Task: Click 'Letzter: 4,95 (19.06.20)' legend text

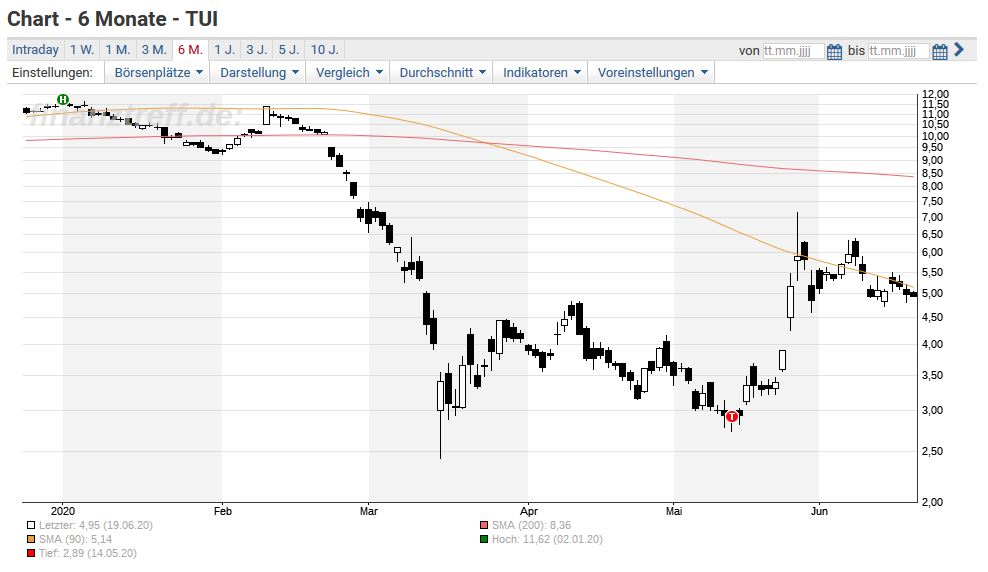Action: pyautogui.click(x=96, y=525)
